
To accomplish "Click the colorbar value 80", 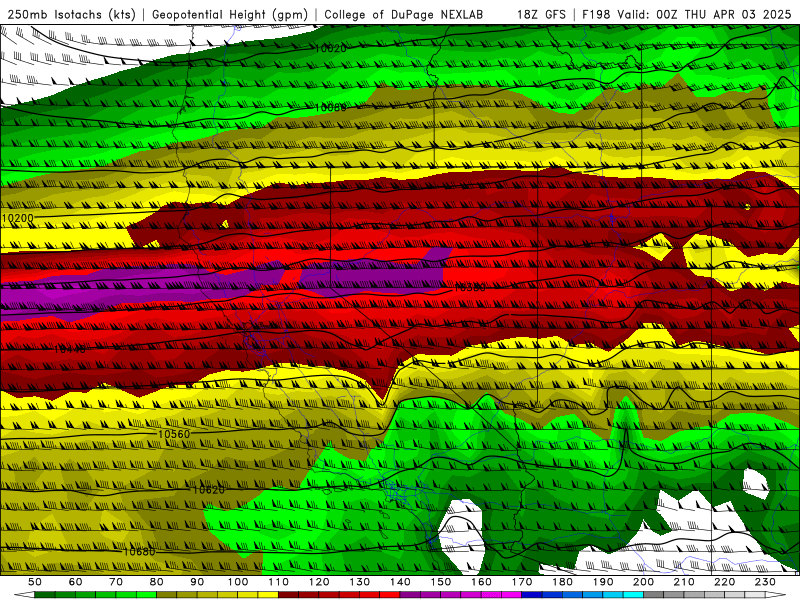I will 156,582.
